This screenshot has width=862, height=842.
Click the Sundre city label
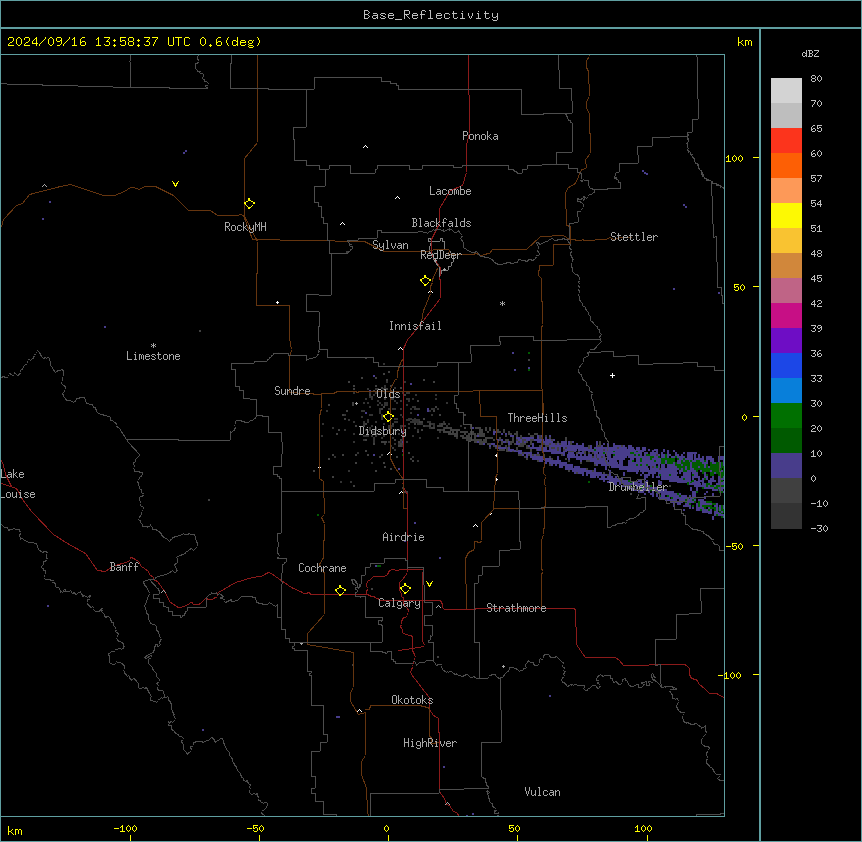coord(292,391)
